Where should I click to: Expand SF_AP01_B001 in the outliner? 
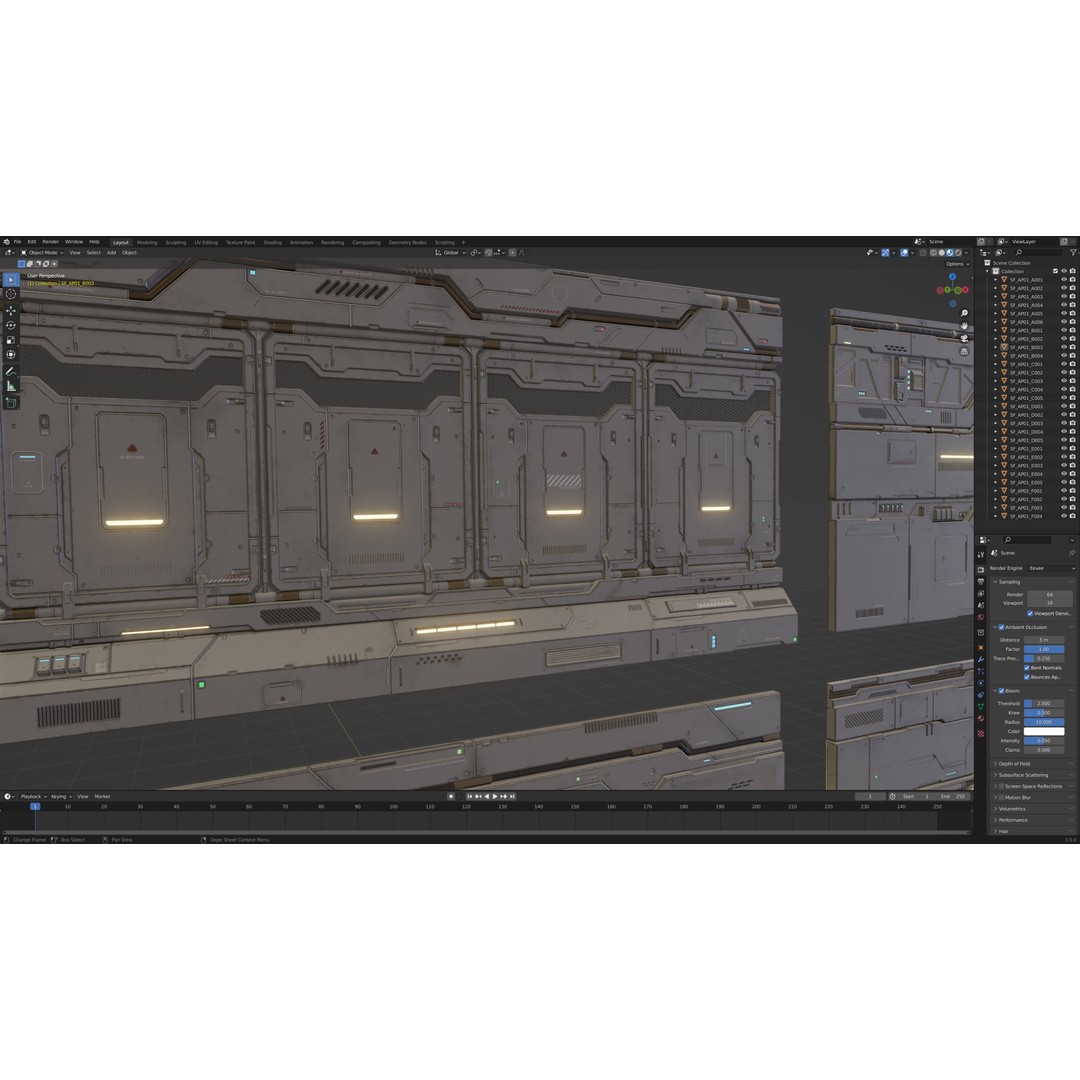click(995, 331)
